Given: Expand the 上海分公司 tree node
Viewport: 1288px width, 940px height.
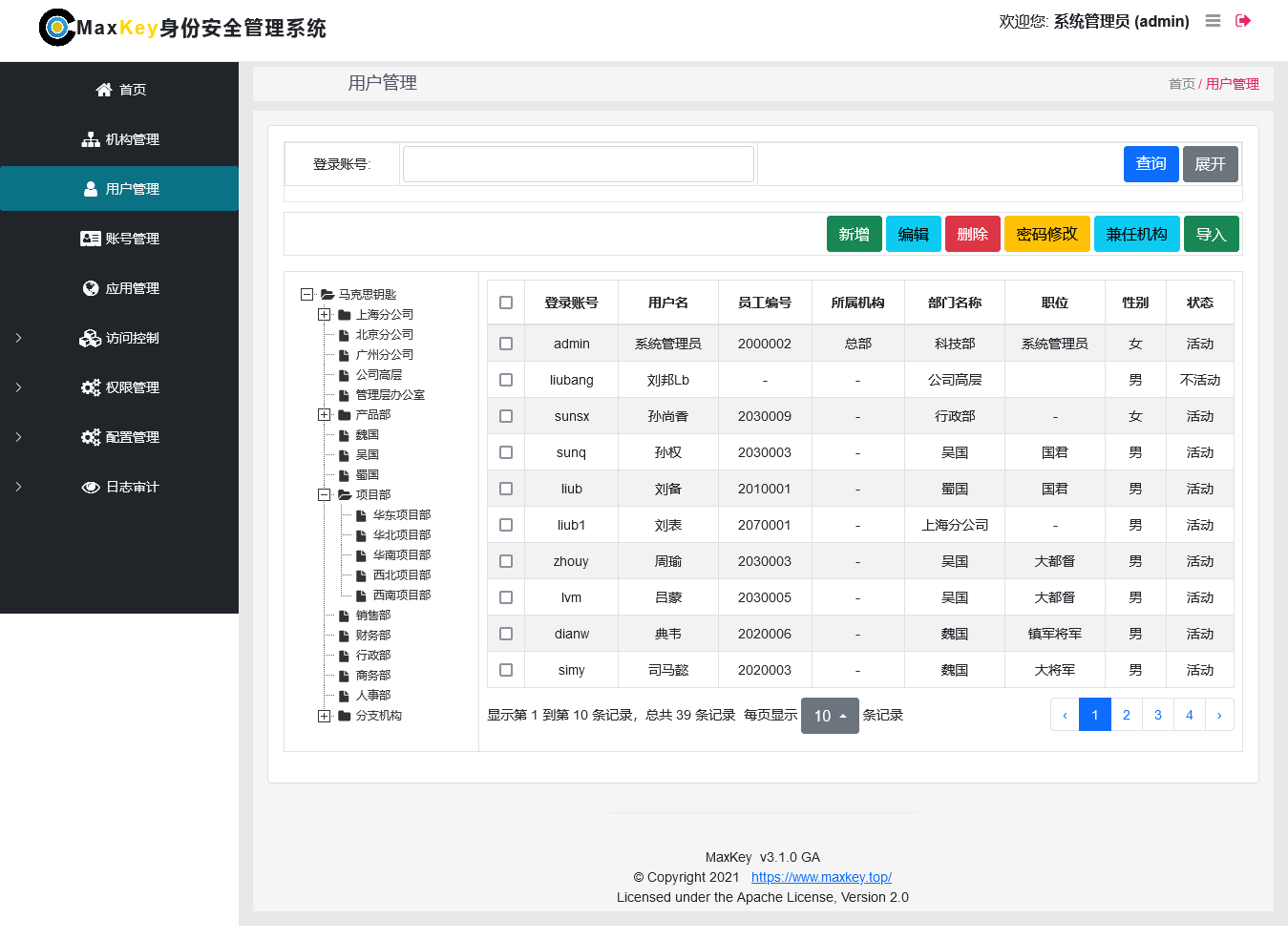Looking at the screenshot, I should (x=325, y=315).
